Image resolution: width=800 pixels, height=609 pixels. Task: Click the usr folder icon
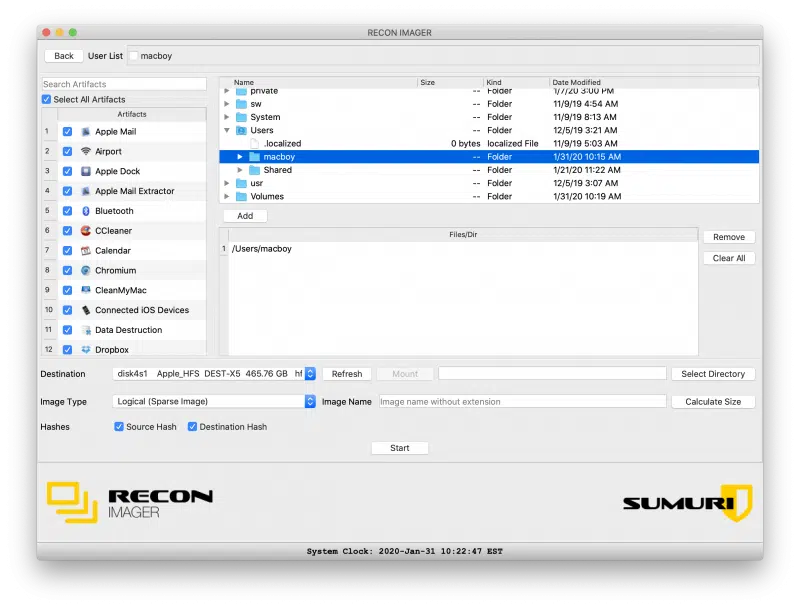click(241, 183)
